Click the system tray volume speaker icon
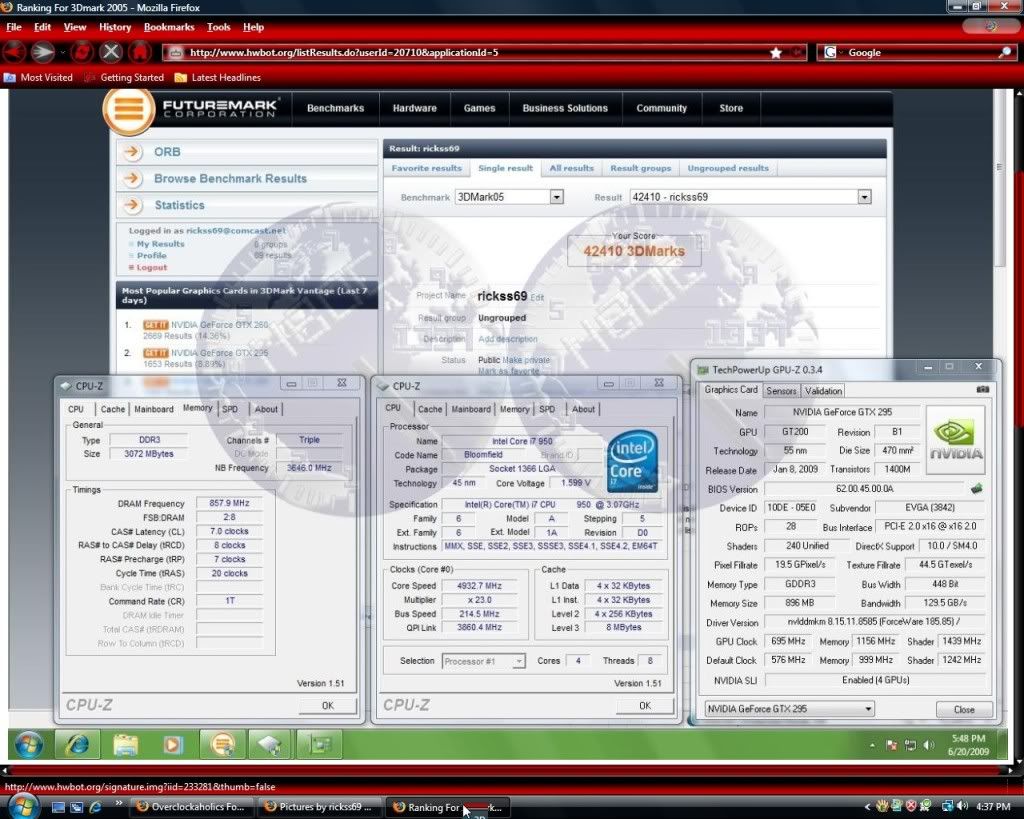Screen dimensions: 1024x819 [x=962, y=807]
